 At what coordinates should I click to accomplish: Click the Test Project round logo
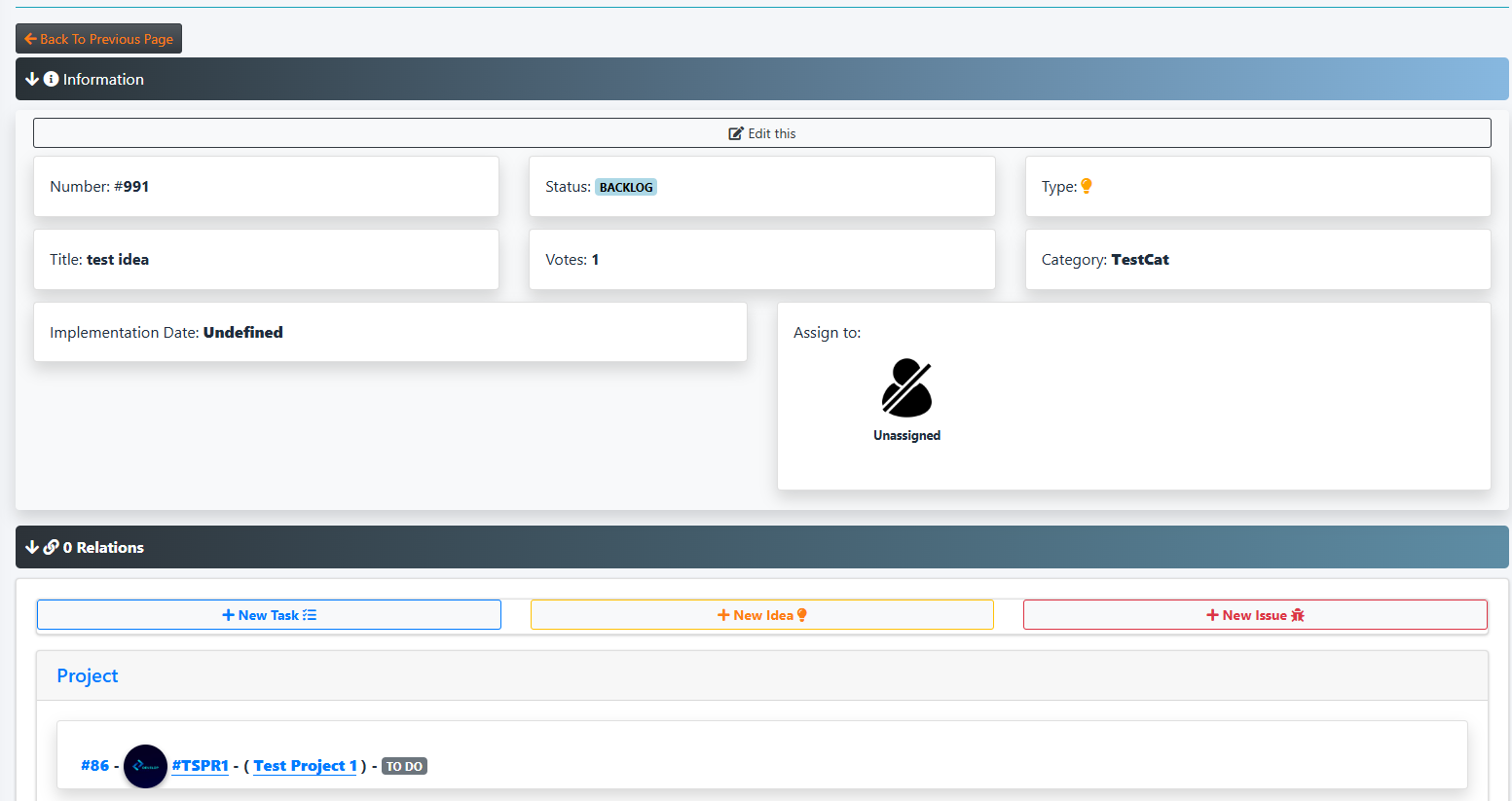[145, 766]
